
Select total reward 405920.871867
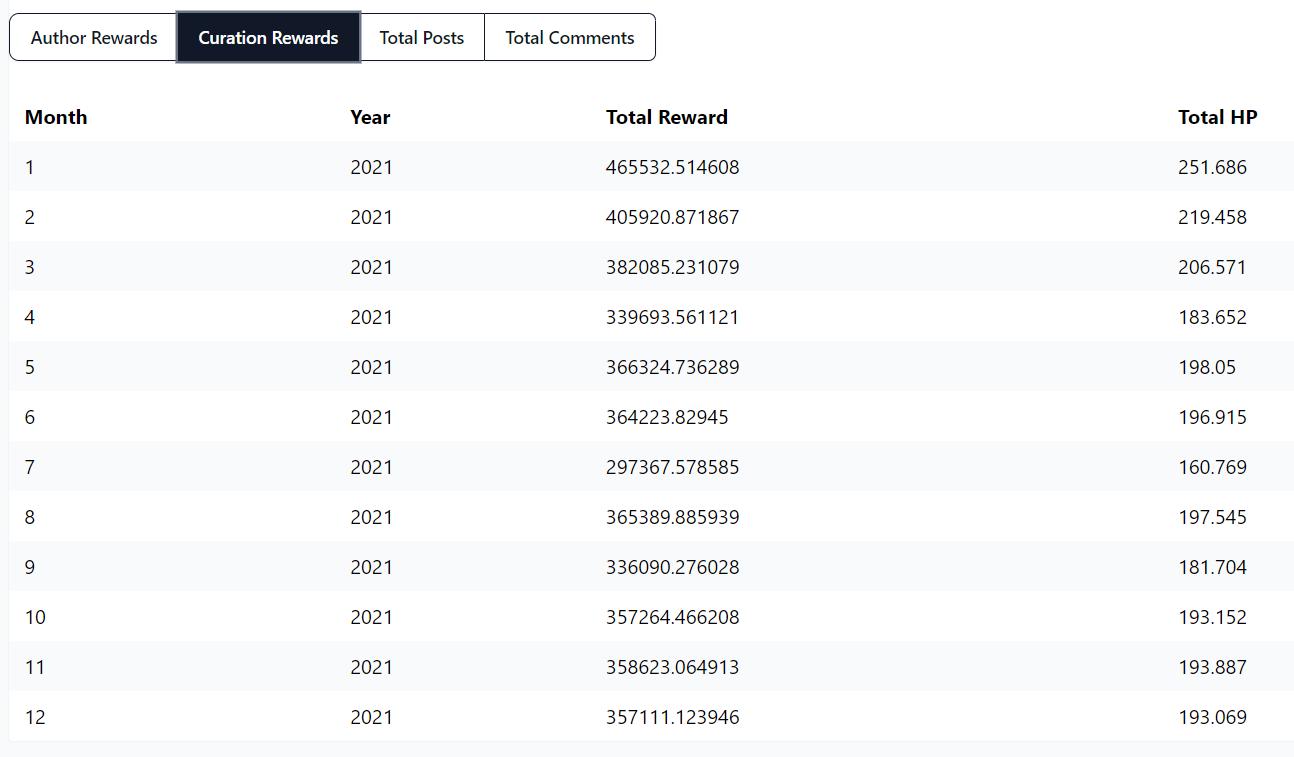673,217
